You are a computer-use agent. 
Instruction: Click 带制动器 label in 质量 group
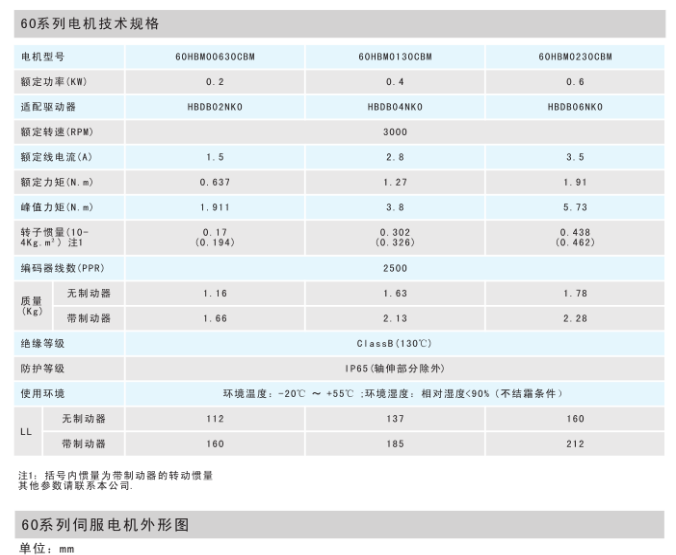click(89, 318)
